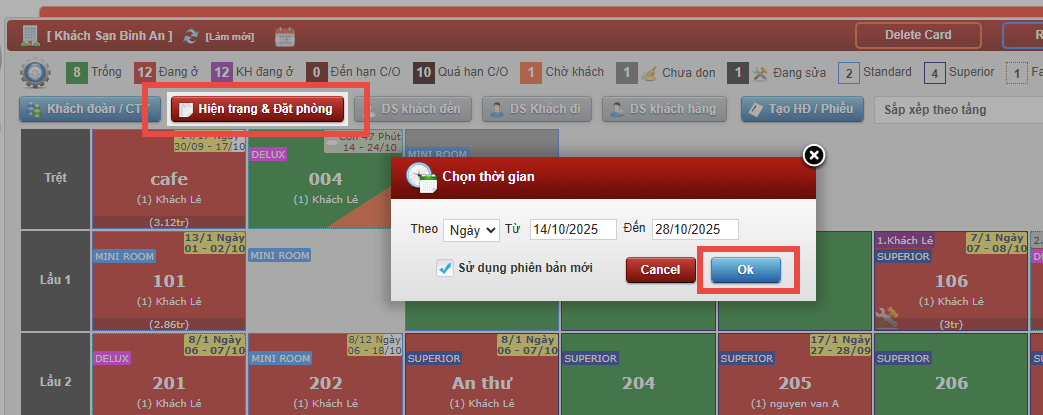Click the tools icon for Đang sửa
The width and height of the screenshot is (1043, 415).
(760, 73)
